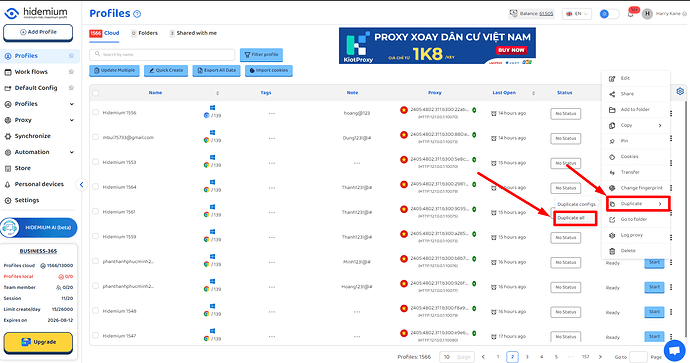Open three-dot menu for Hidemium 1548
690x363 pixels.
pyautogui.click(x=671, y=312)
